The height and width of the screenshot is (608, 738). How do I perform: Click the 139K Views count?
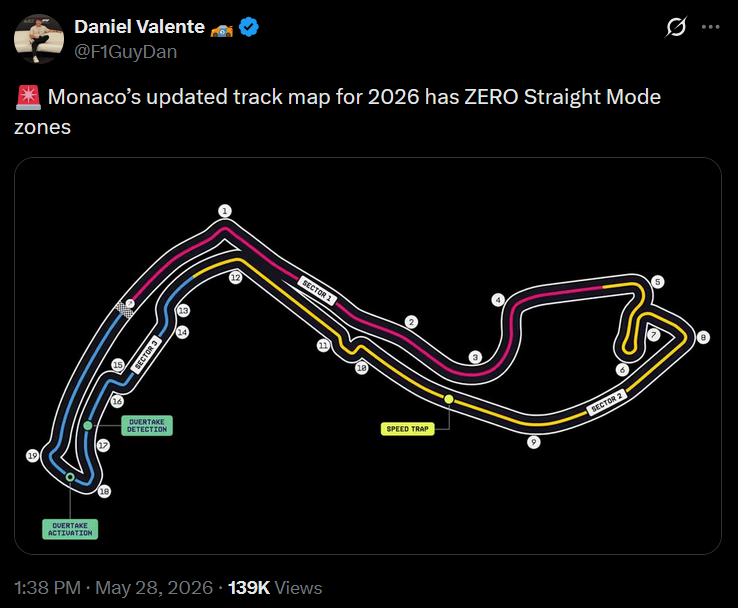tap(275, 588)
